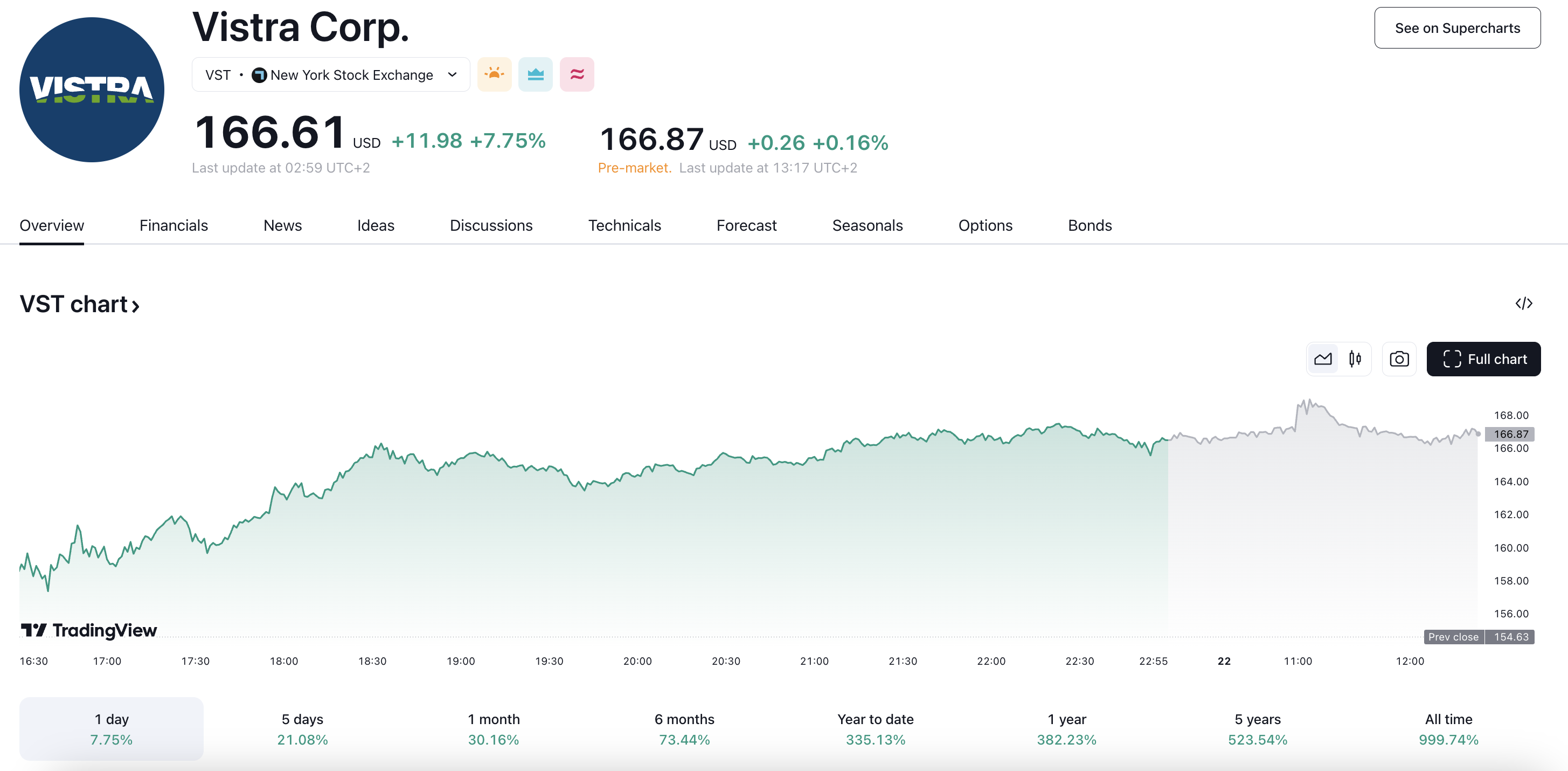
Task: Open the VST exchange selector dropdown
Action: tap(330, 74)
